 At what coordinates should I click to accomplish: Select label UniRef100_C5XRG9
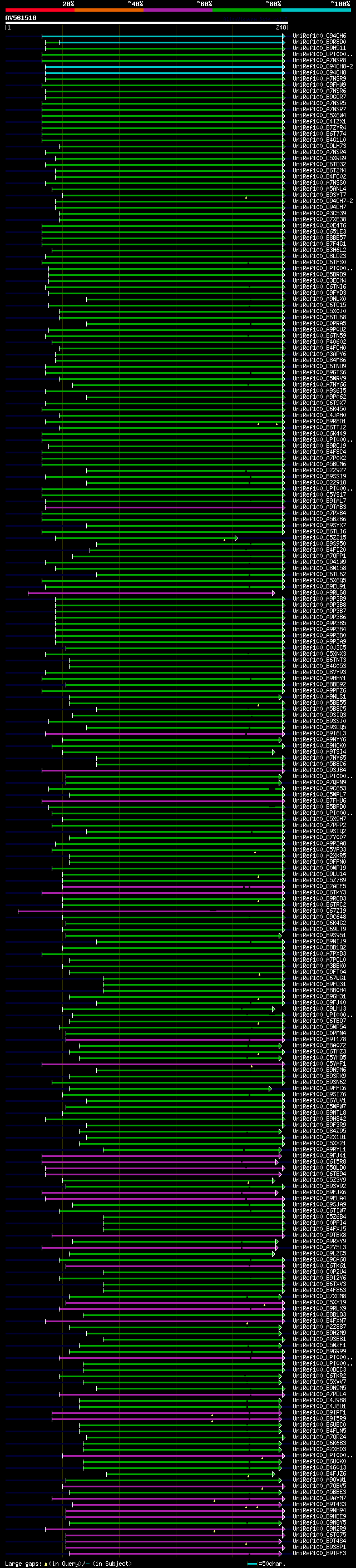click(x=319, y=159)
